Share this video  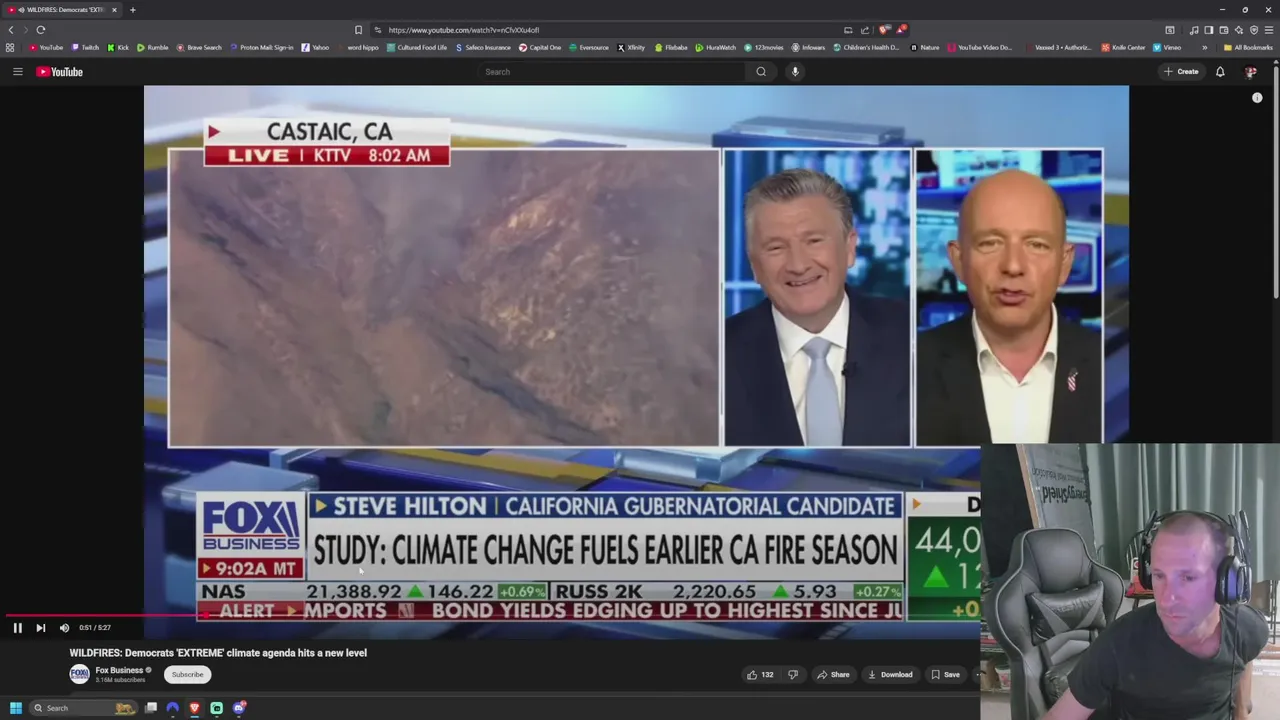pyautogui.click(x=833, y=675)
